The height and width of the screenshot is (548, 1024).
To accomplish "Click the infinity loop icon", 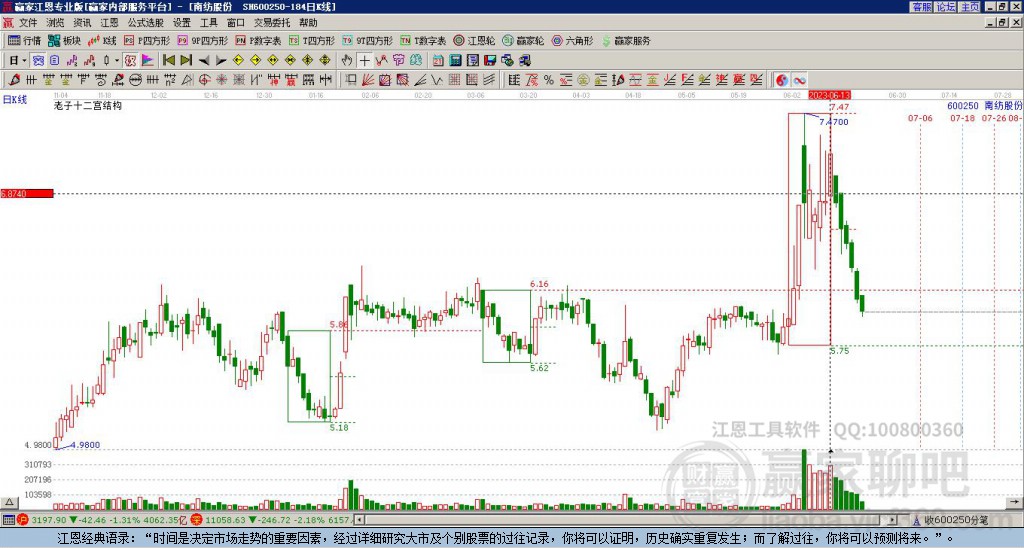I will point(799,80).
